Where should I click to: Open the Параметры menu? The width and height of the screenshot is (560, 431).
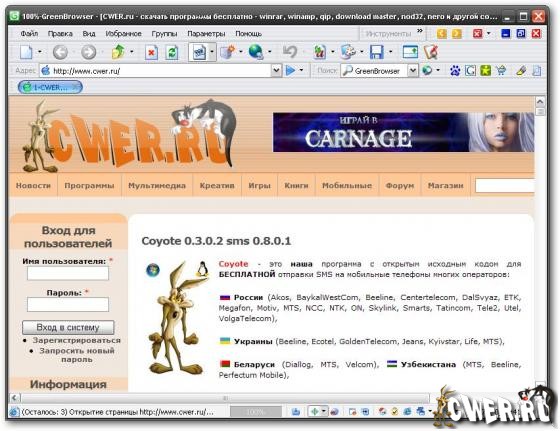206,34
